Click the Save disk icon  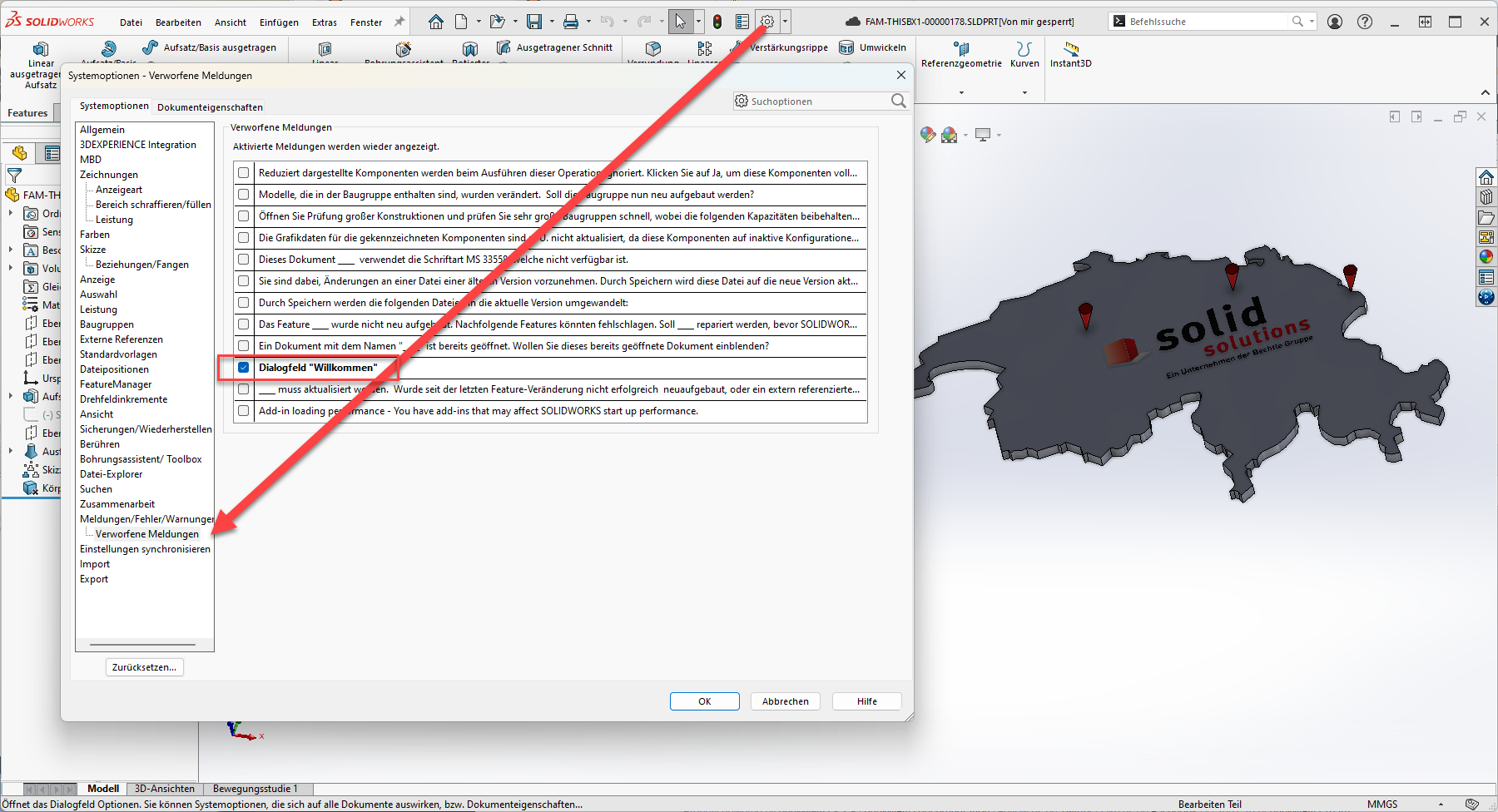[534, 22]
